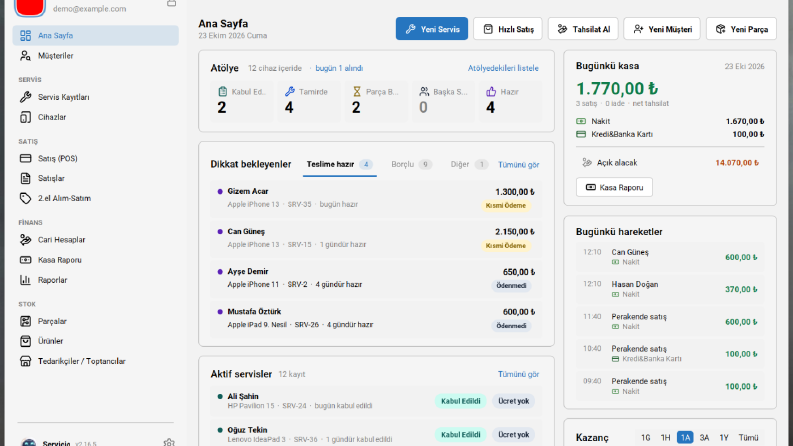Click the Cari Hesaplar icon
Viewport: 793px width, 446px height.
pyautogui.click(x=25, y=240)
